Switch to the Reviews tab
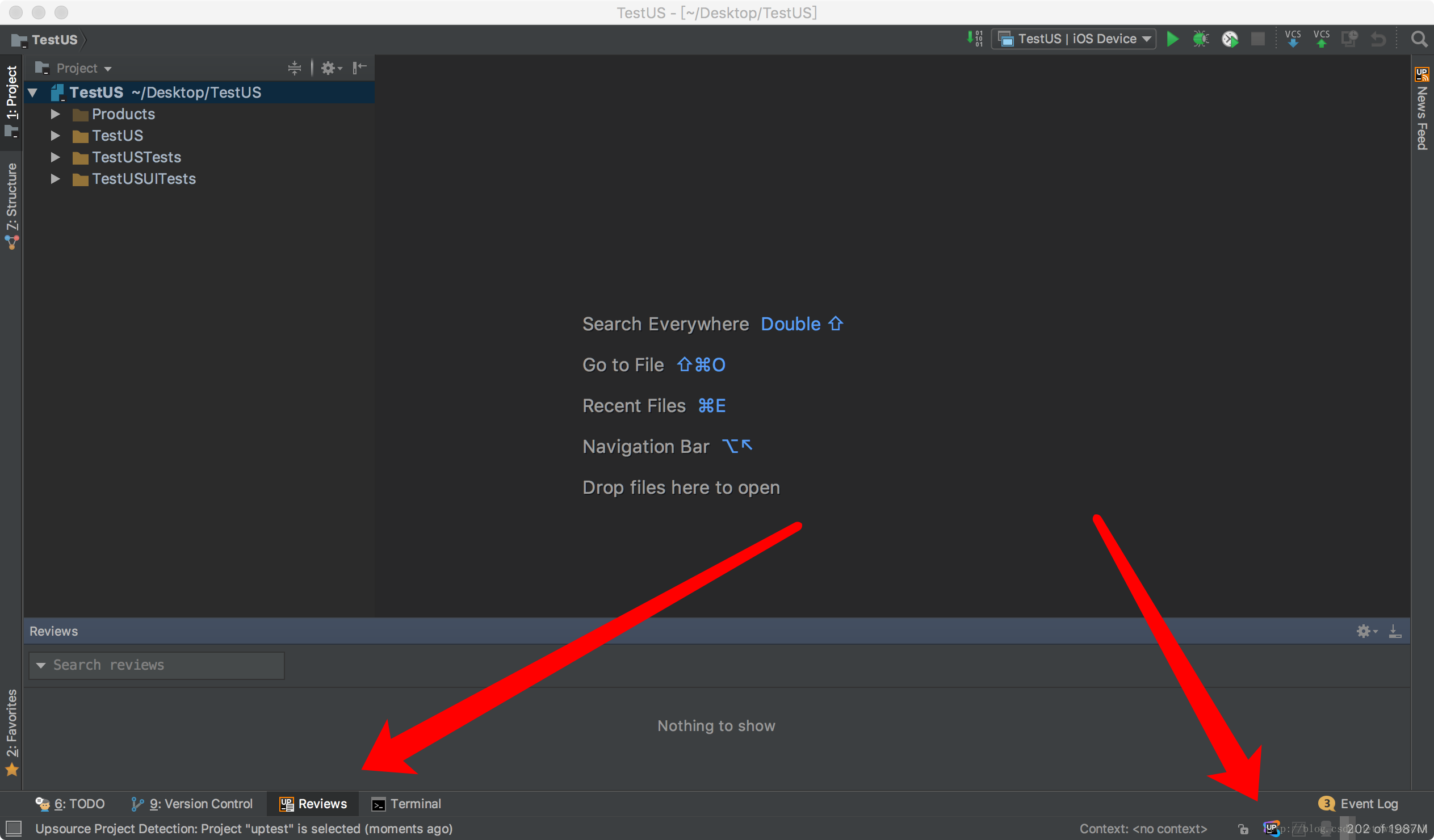Viewport: 1434px width, 840px height. tap(313, 804)
